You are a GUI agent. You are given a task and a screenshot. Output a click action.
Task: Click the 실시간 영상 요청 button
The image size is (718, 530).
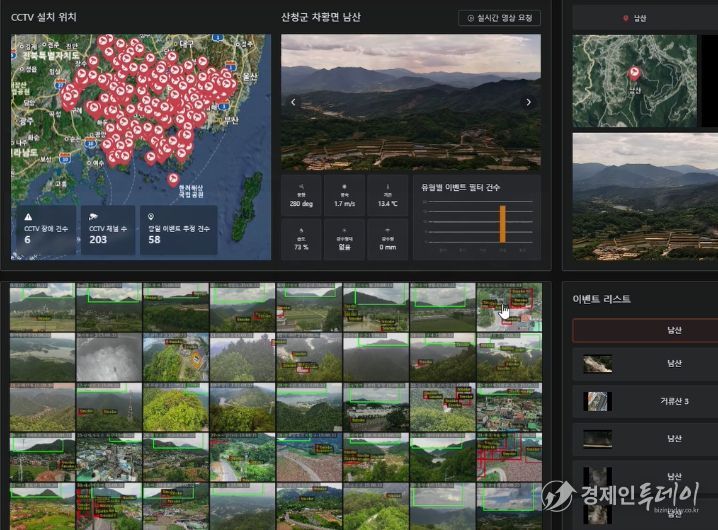tap(499, 18)
